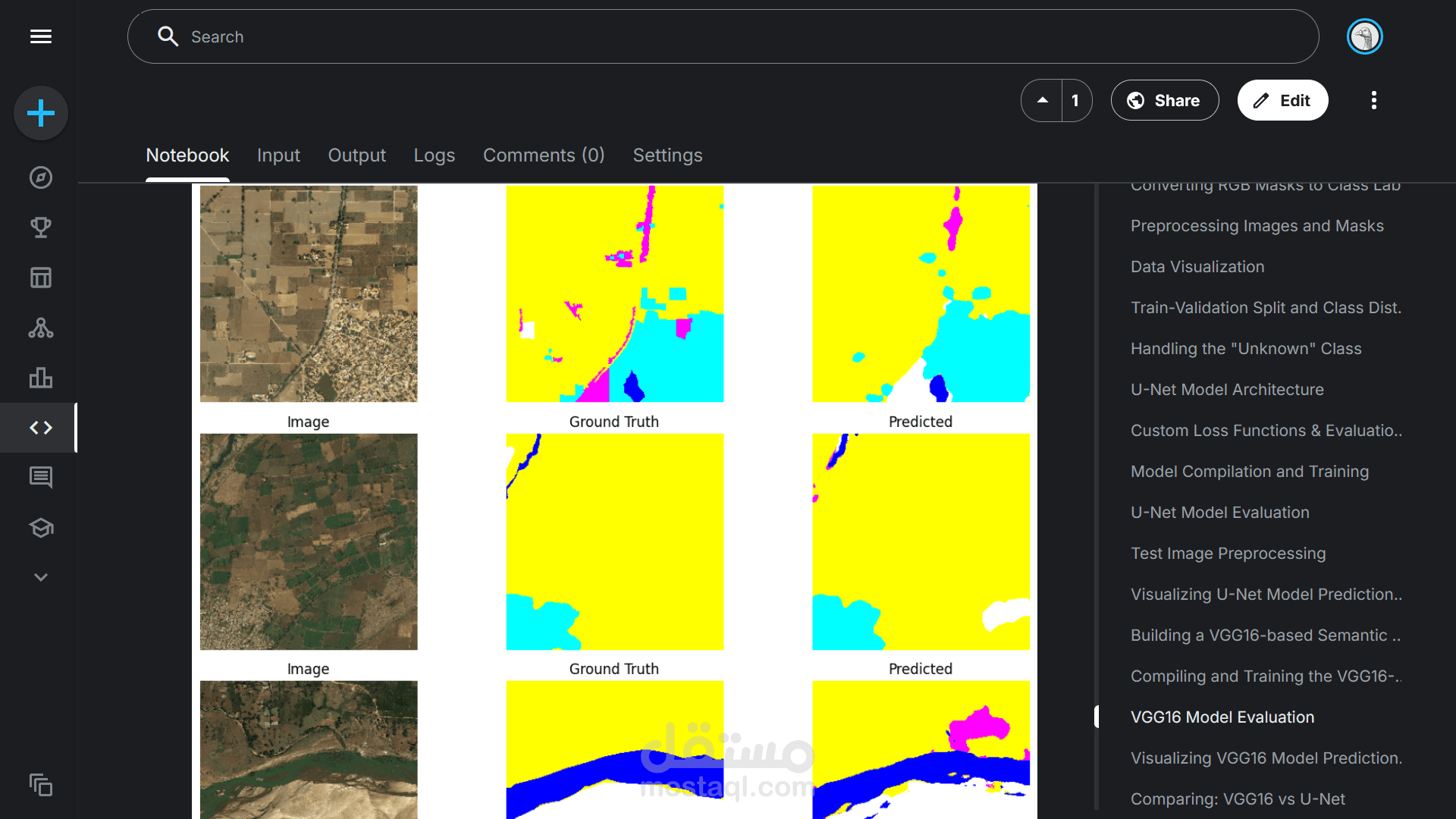Image resolution: width=1456 pixels, height=819 pixels.
Task: Open Competitions trophy icon
Action: [41, 227]
